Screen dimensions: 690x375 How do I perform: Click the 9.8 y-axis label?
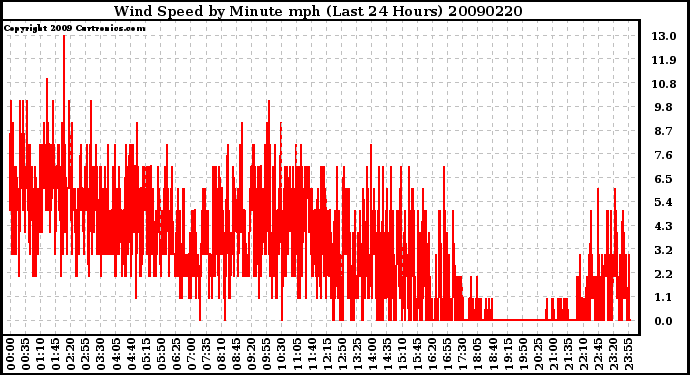[664, 107]
